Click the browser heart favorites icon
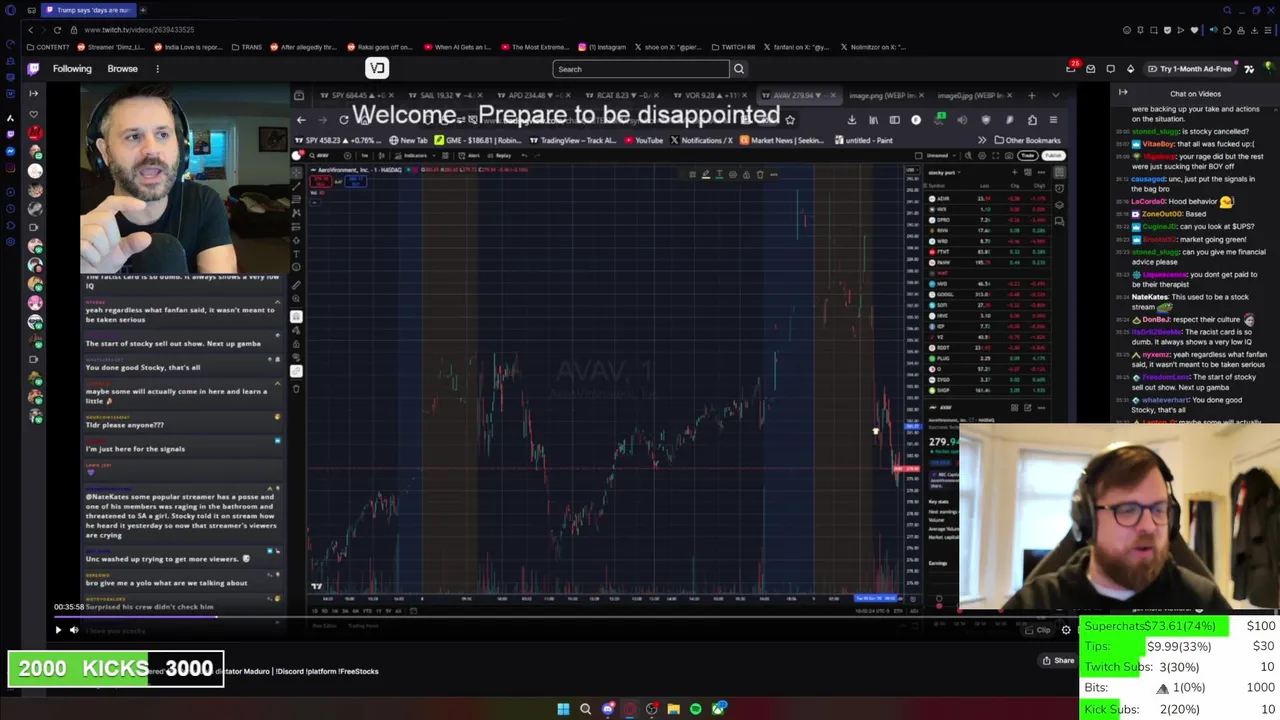Viewport: 1280px width, 720px height. tap(1194, 30)
